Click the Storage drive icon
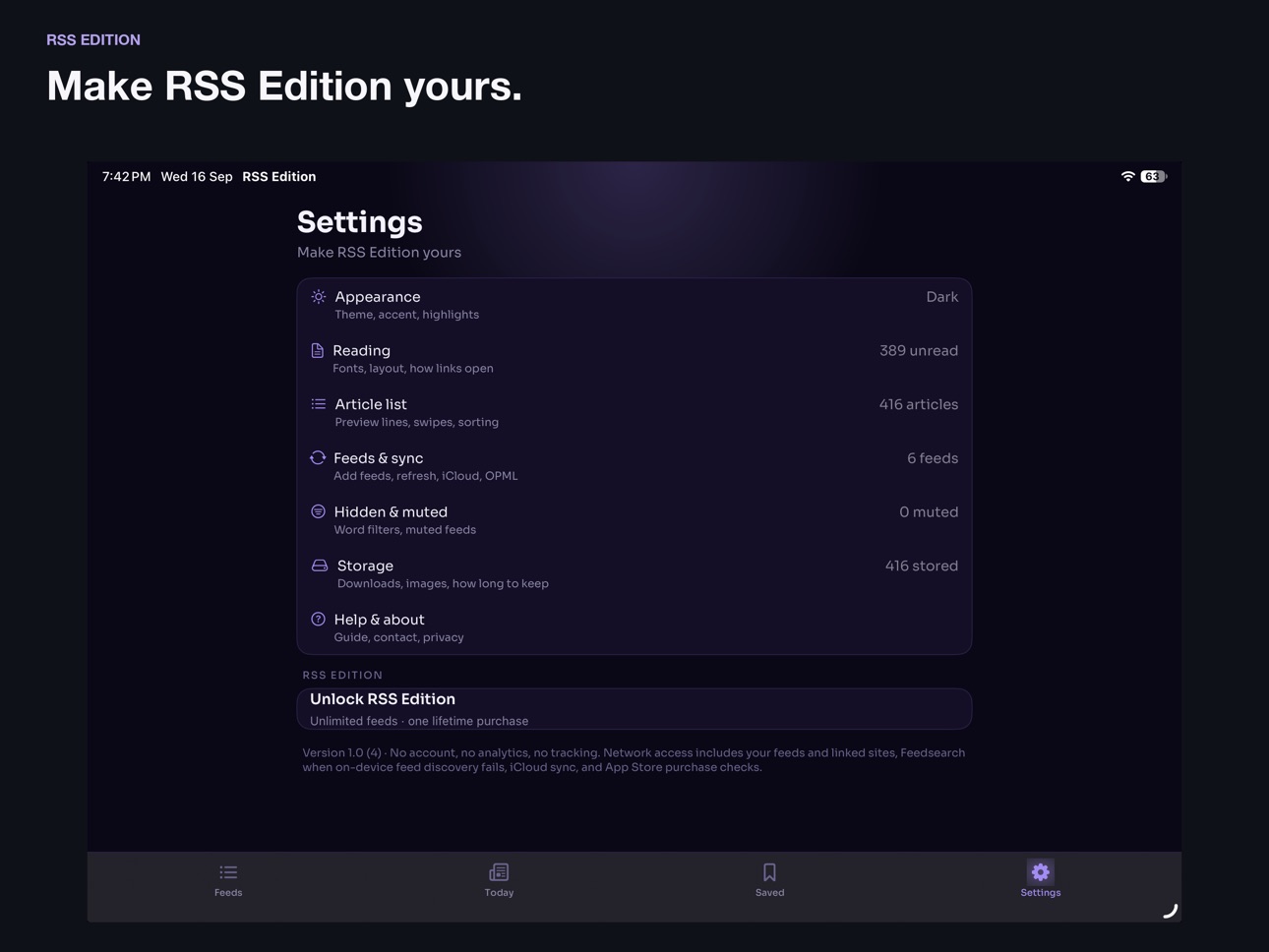 coord(320,565)
